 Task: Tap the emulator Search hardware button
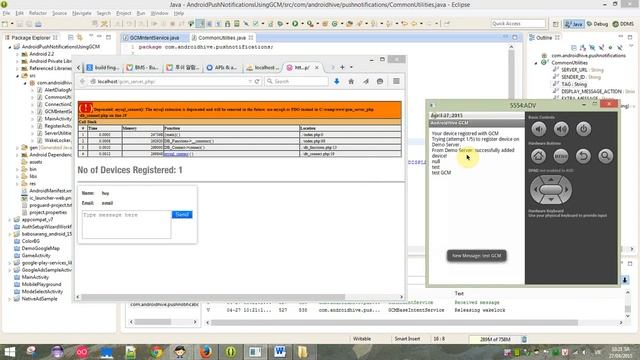[x=606, y=156]
